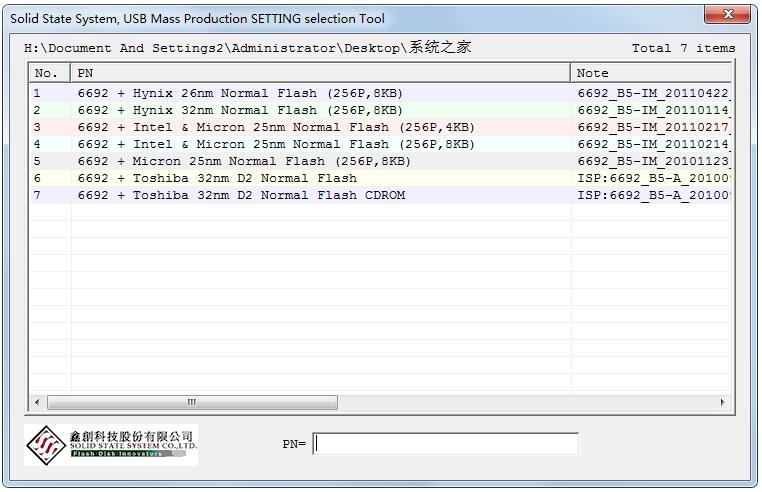Viewport: 762px width, 492px height.
Task: Click the horizontal scrollbar left arrow
Action: 37,403
